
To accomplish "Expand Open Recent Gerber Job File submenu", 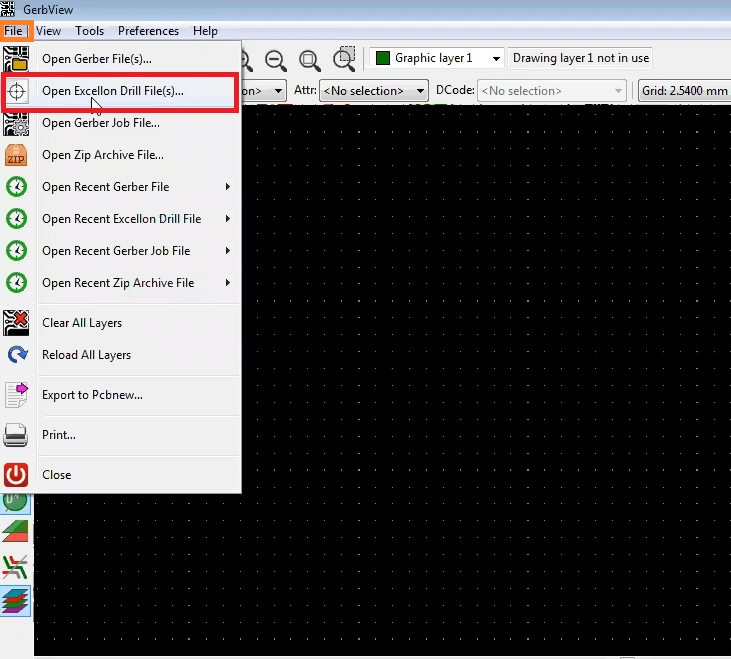I will tap(121, 251).
